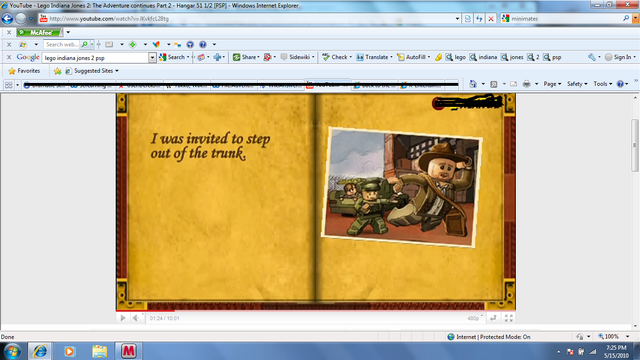Open the Page menu
640x360 pixels.
coord(552,84)
